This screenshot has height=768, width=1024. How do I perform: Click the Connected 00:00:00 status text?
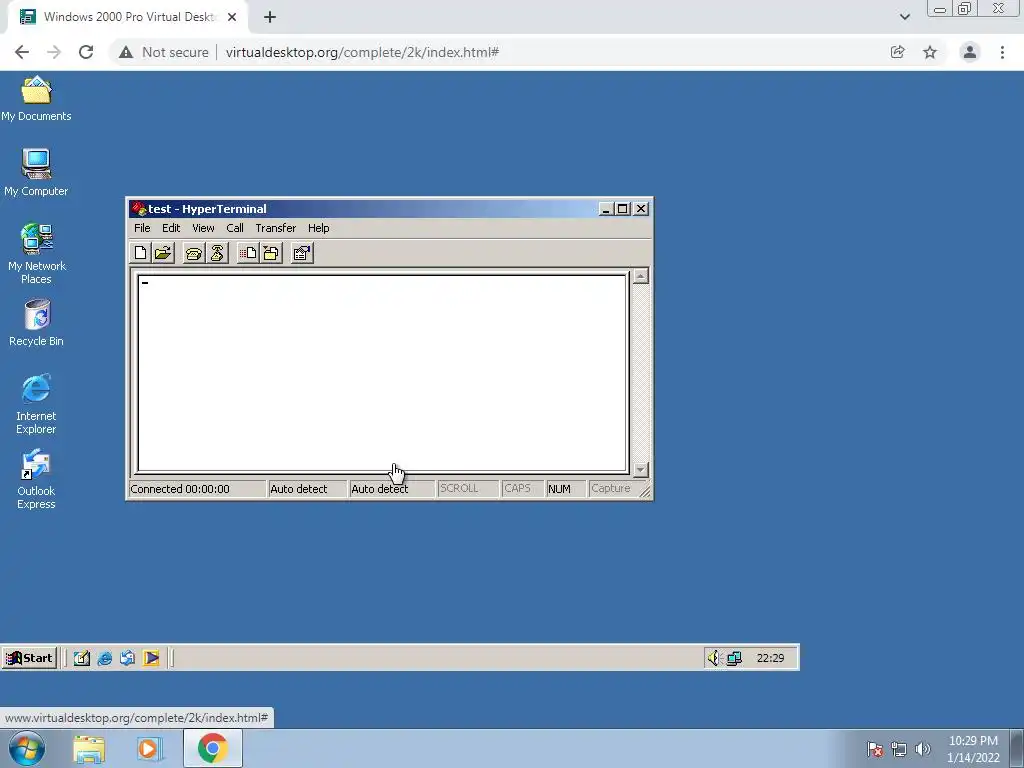pyautogui.click(x=180, y=489)
